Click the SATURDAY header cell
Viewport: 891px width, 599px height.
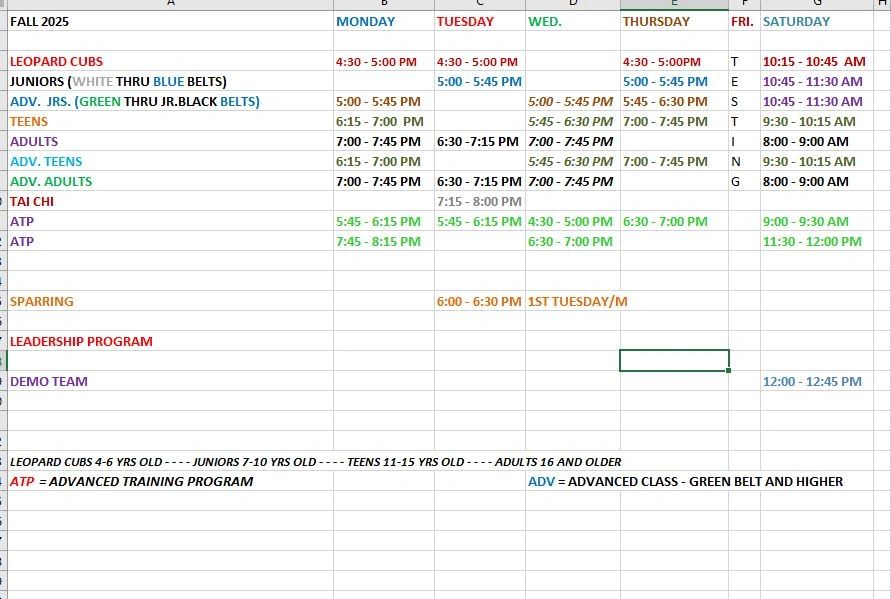click(796, 21)
